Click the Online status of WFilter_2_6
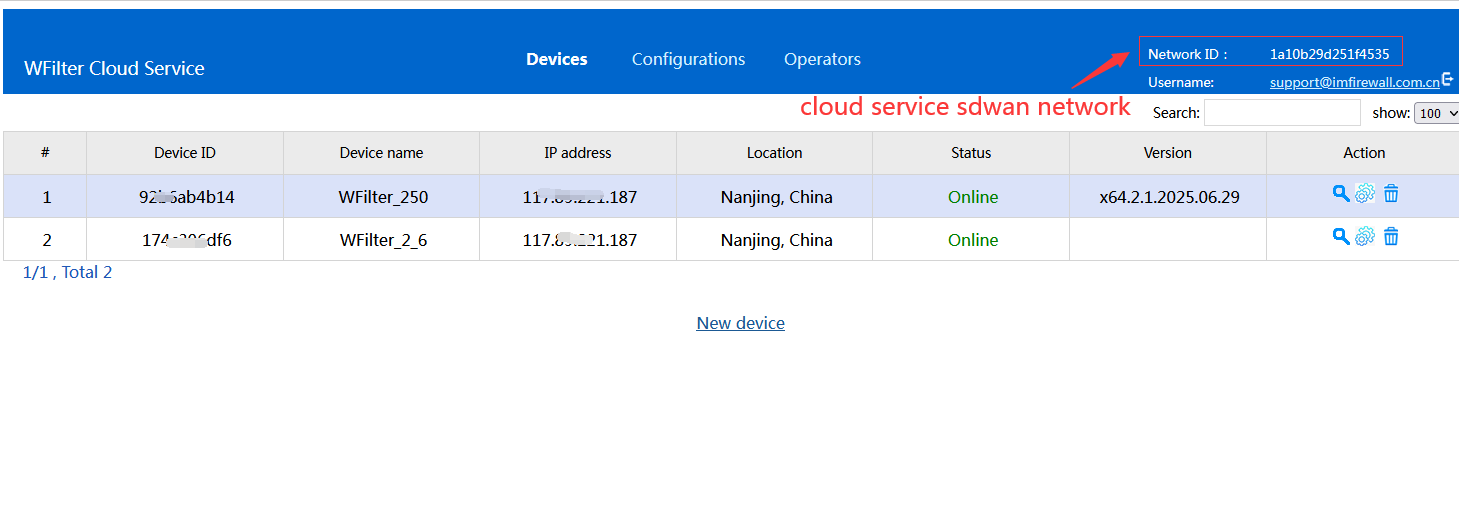 coord(973,240)
